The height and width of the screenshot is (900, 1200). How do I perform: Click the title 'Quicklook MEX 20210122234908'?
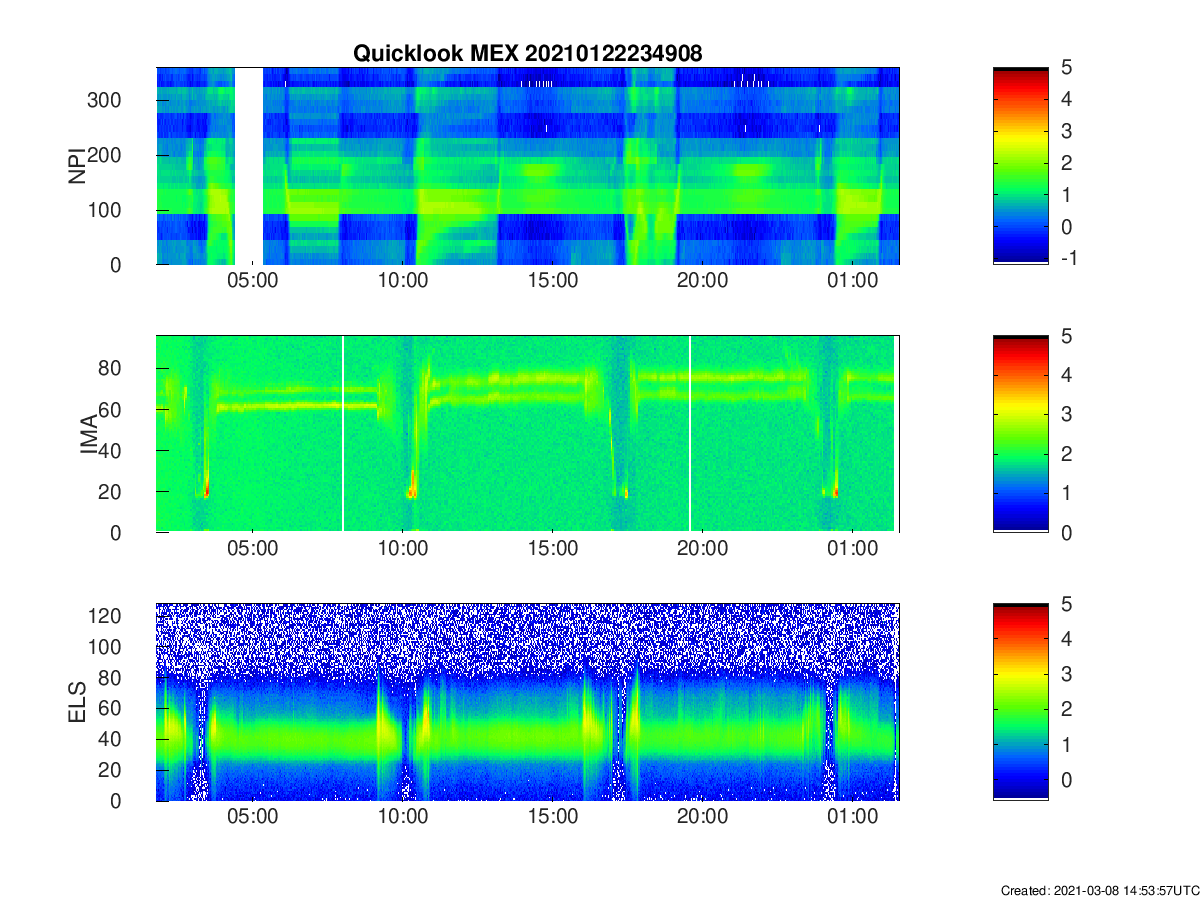[528, 54]
